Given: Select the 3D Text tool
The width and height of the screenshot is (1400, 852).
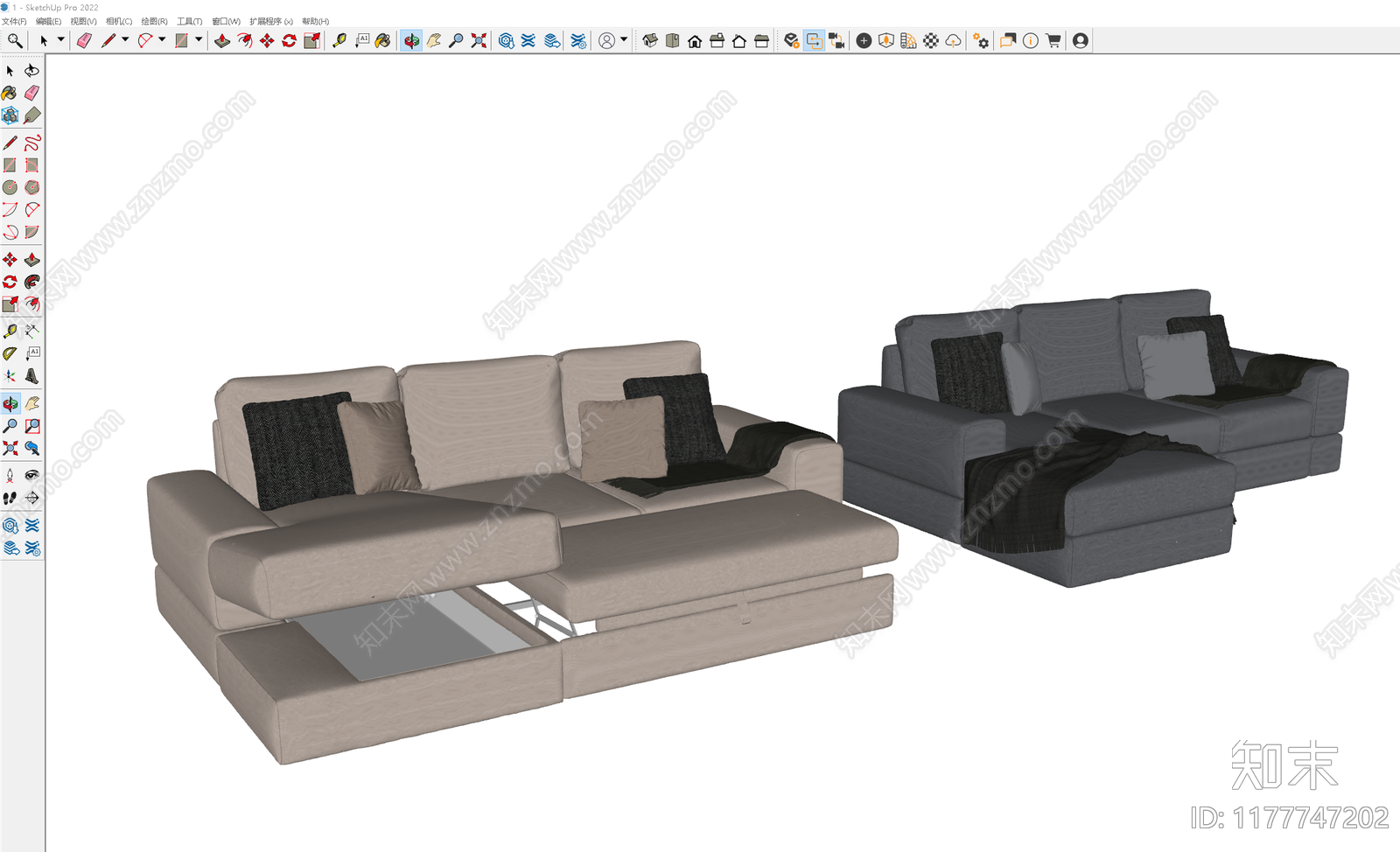Looking at the screenshot, I should coord(31,376).
